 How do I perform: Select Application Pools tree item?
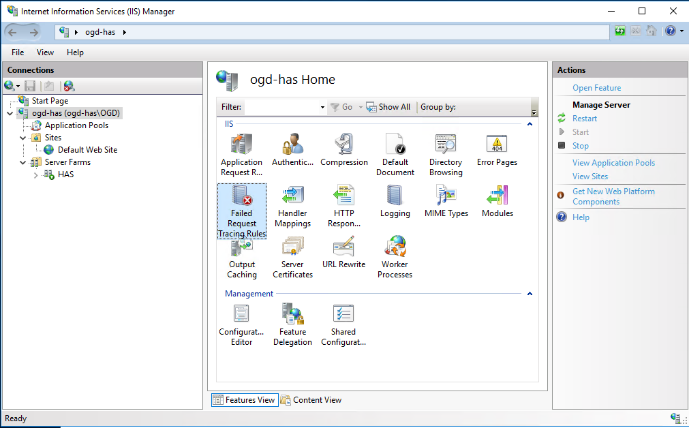pyautogui.click(x=76, y=125)
